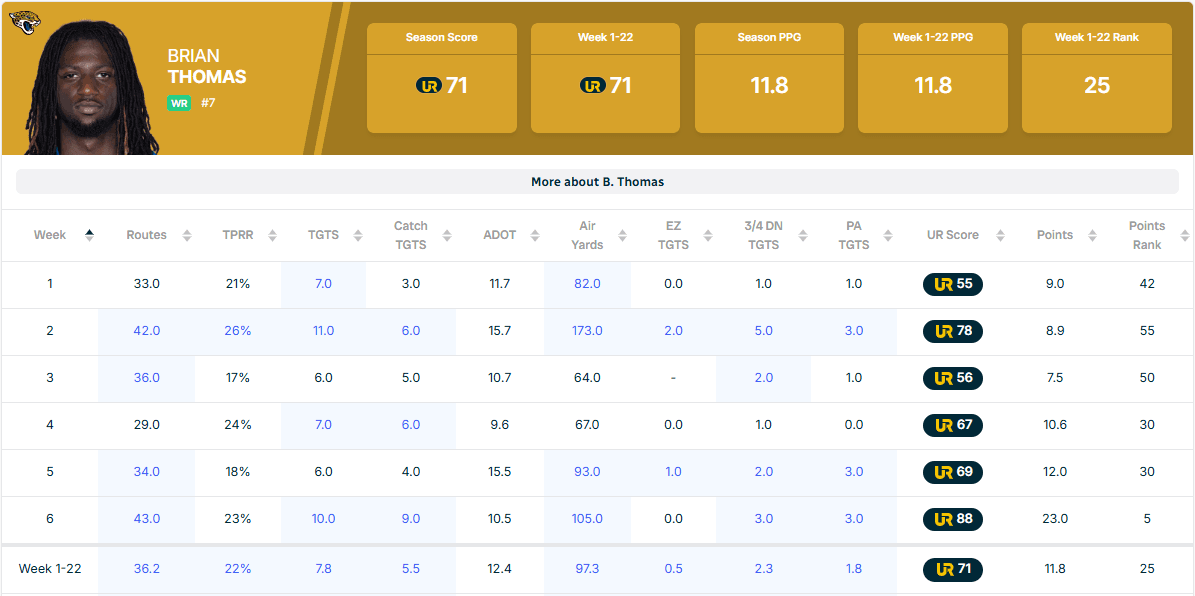The image size is (1195, 596).
Task: Sort using Air Yards column arrows
Action: tap(622, 236)
